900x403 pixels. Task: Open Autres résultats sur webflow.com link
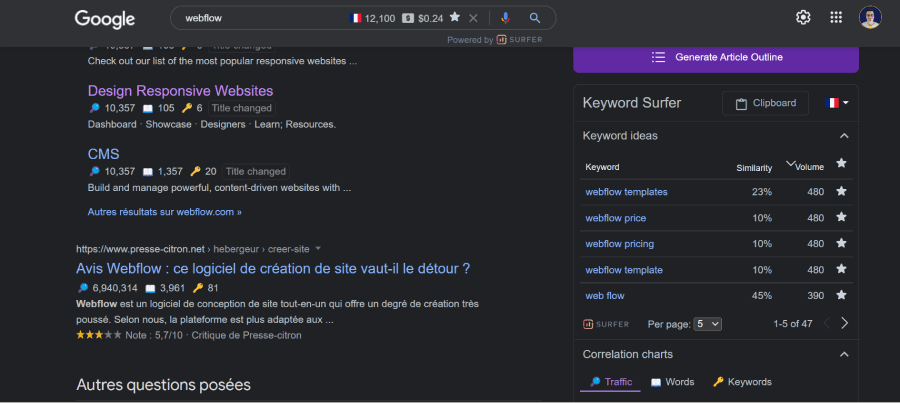point(165,212)
